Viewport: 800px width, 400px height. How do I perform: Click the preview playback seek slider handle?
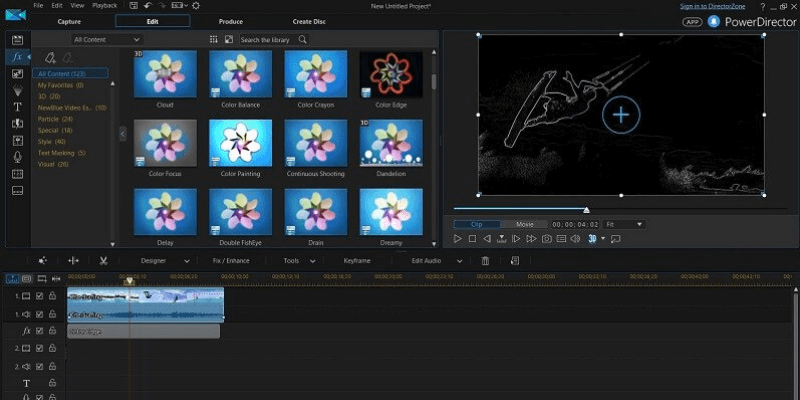click(586, 210)
